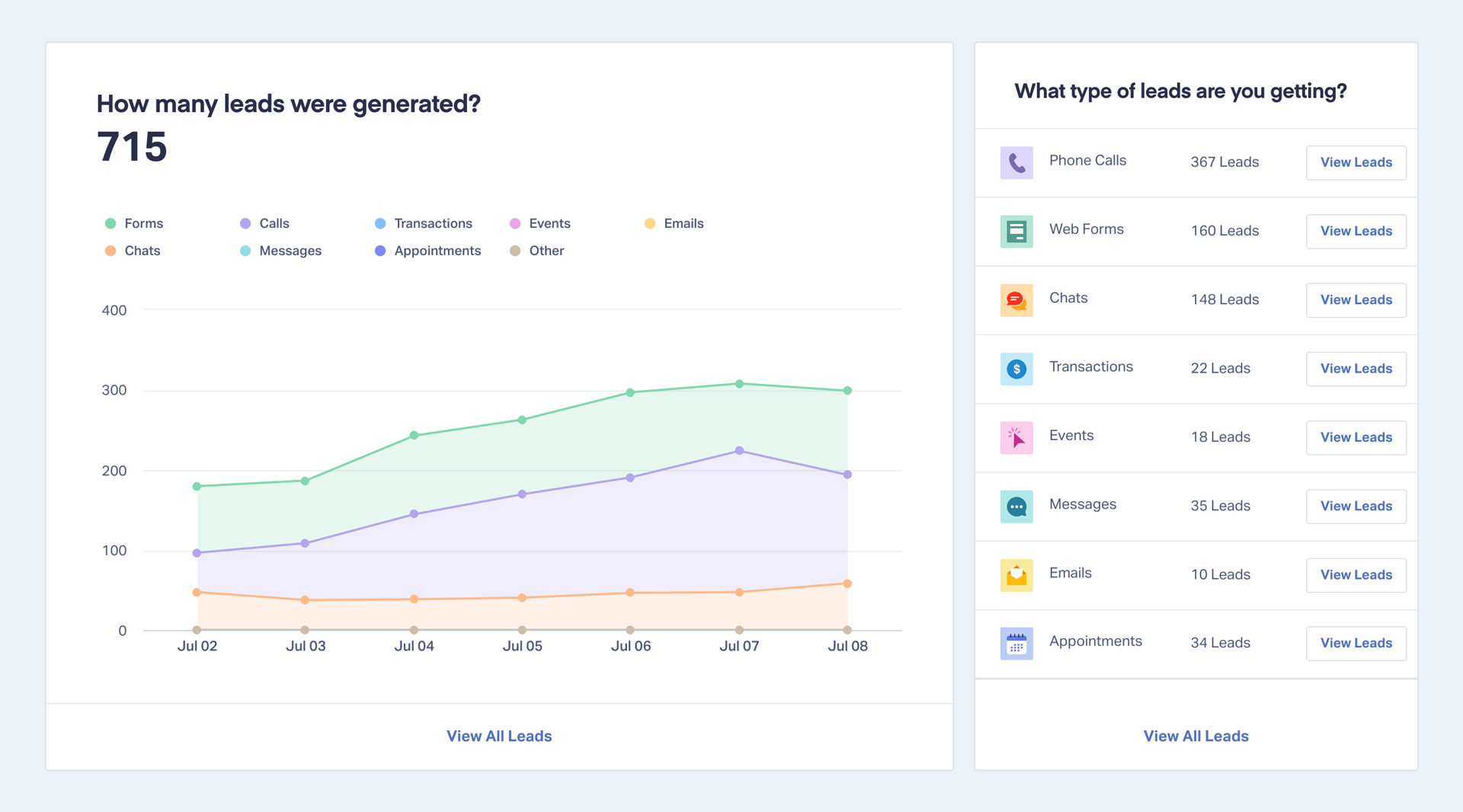
Task: Click the Transactions dollar icon
Action: (x=1016, y=369)
